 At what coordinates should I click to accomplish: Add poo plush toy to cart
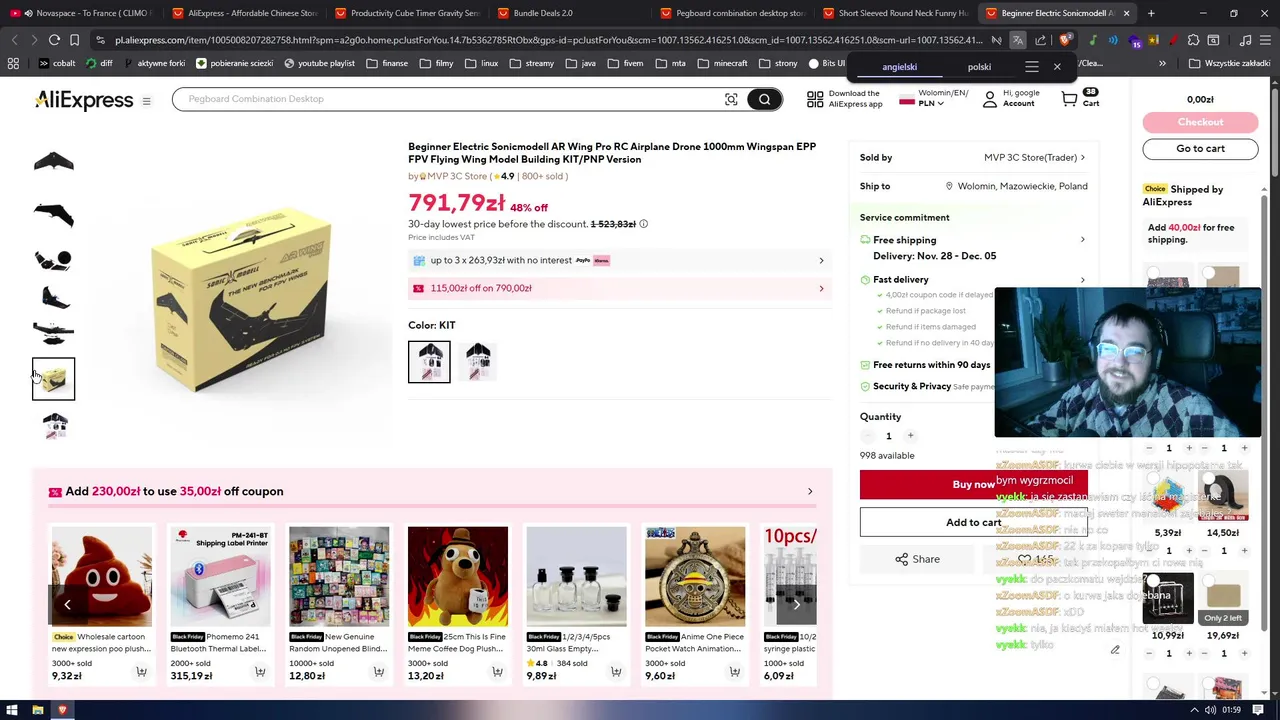141,672
